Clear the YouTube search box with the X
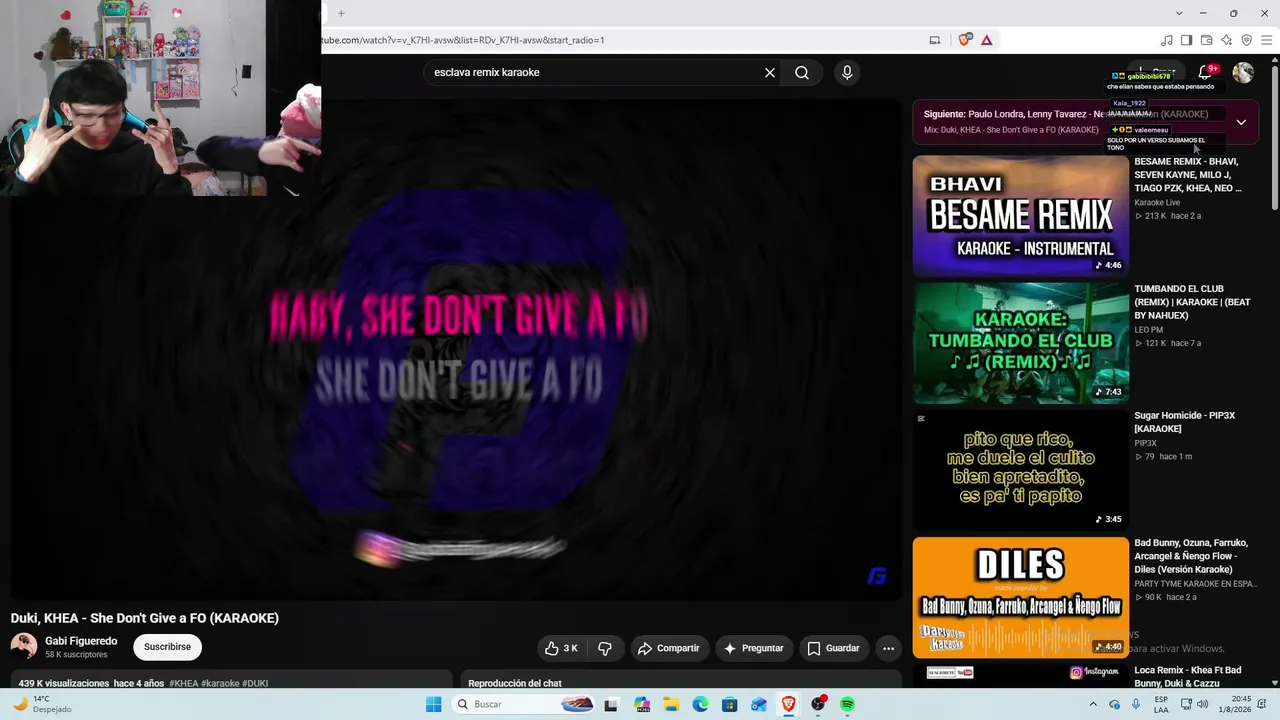 click(x=770, y=73)
